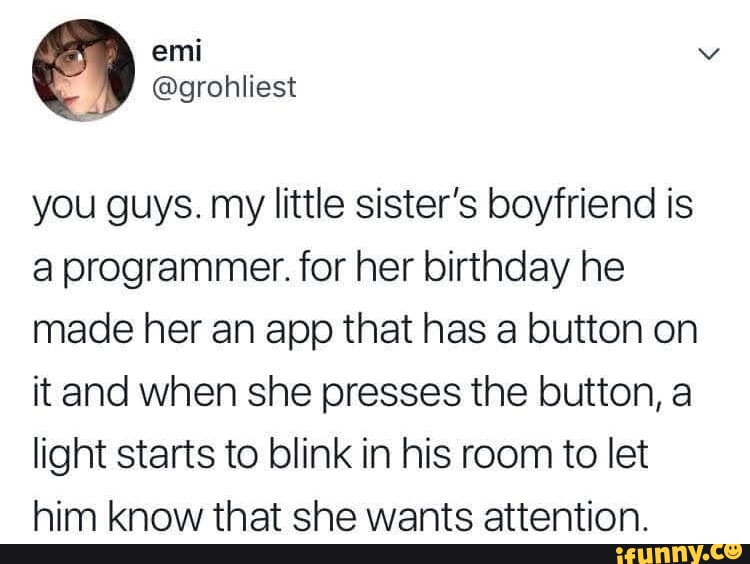Click the word "sister's" in the tweet
This screenshot has height=564, width=750.
tap(415, 204)
